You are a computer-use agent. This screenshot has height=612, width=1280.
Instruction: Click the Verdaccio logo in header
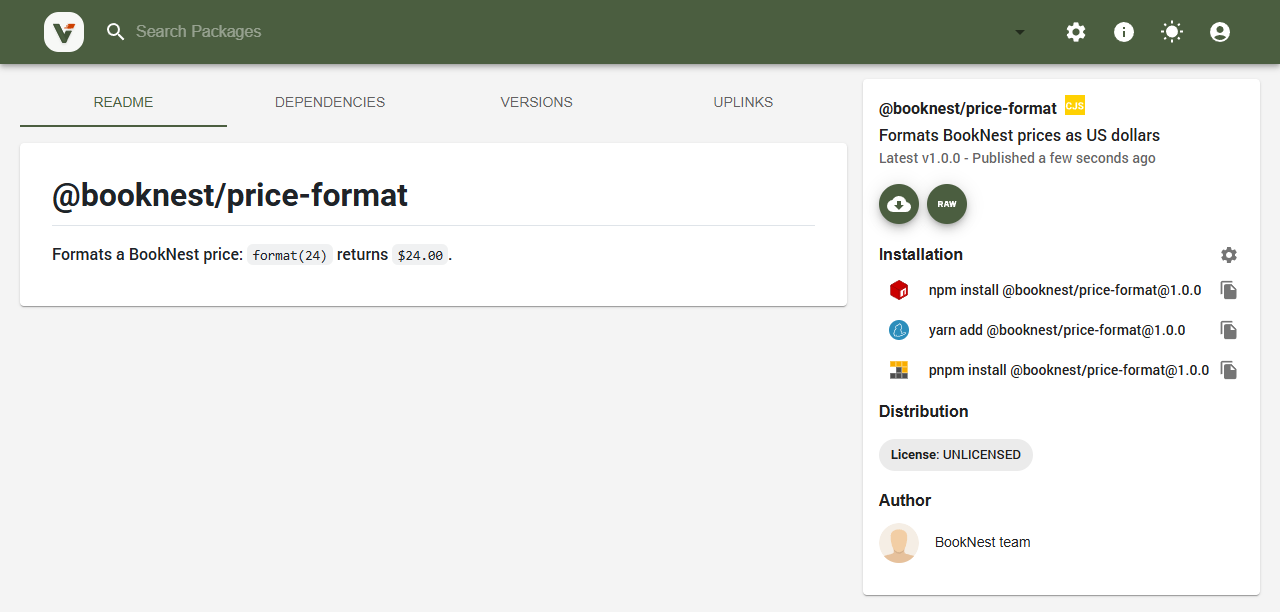(x=64, y=32)
